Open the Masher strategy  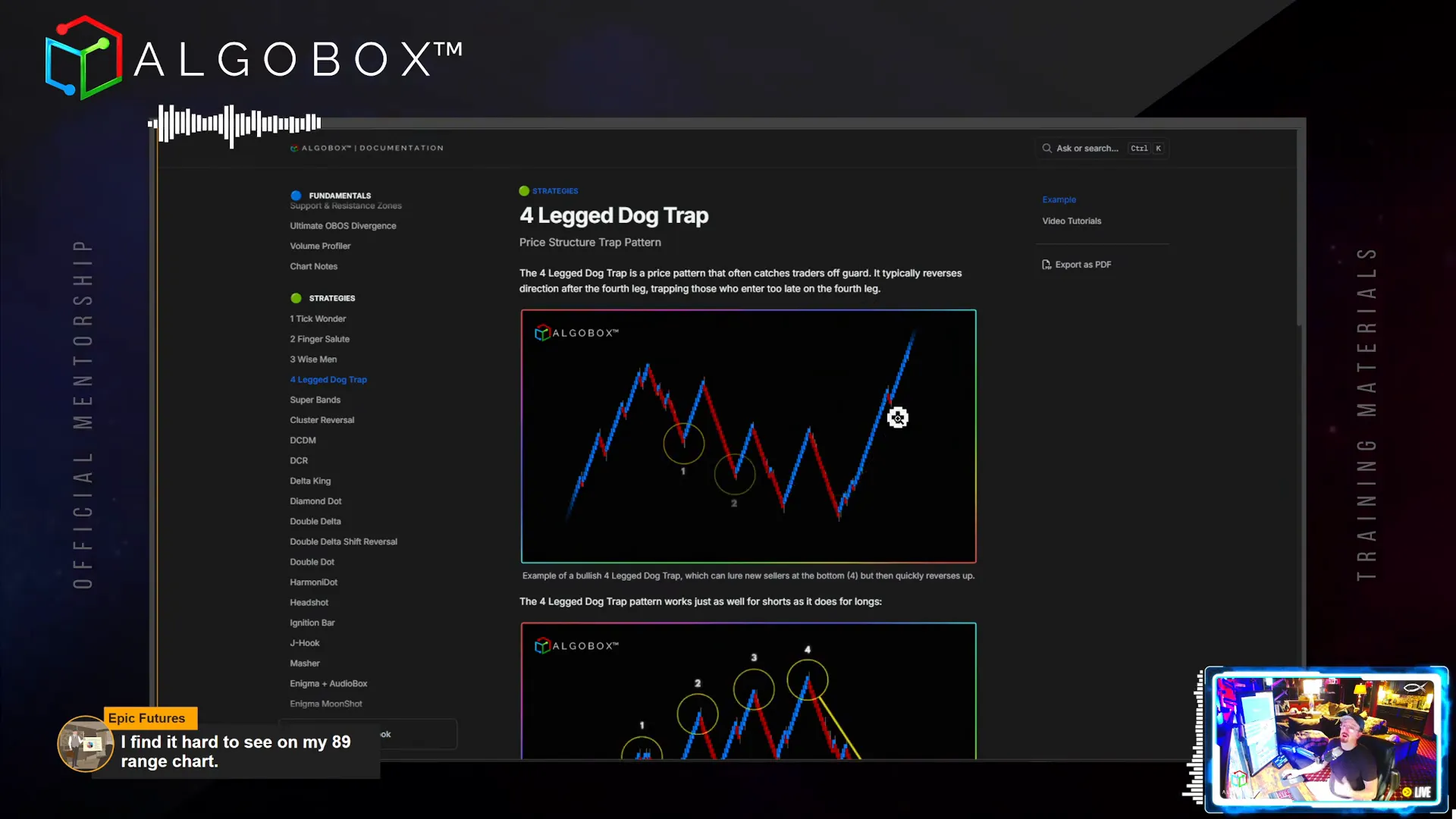click(305, 664)
